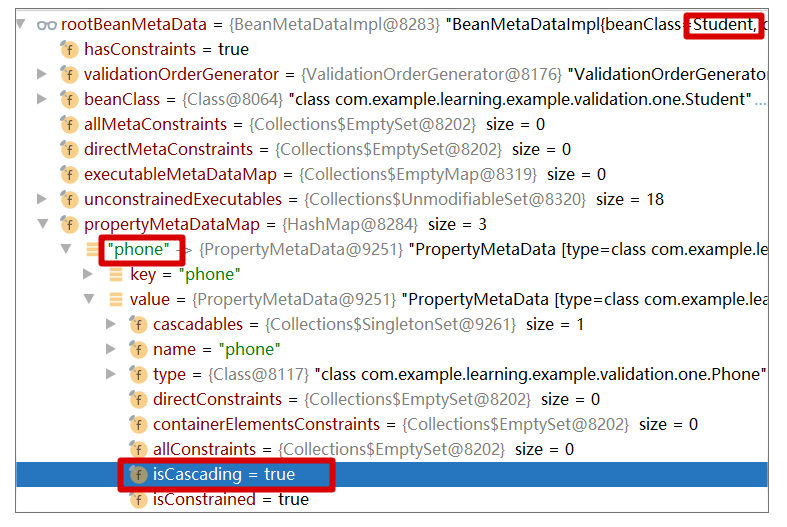Click the field icon next to executableMetaDataMap
Viewport: 787px width, 527px height.
click(x=69, y=174)
